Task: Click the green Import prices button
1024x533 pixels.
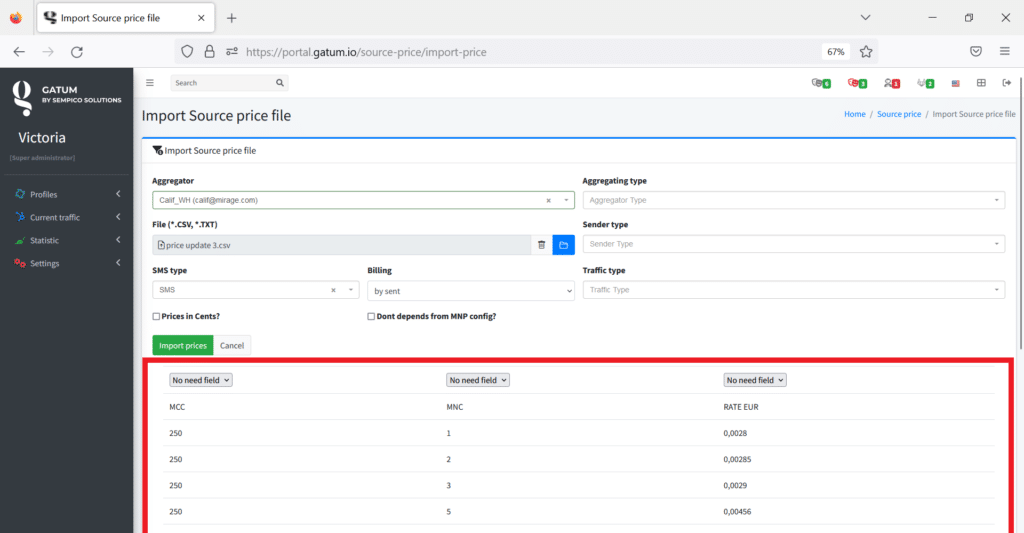Action: (x=182, y=345)
